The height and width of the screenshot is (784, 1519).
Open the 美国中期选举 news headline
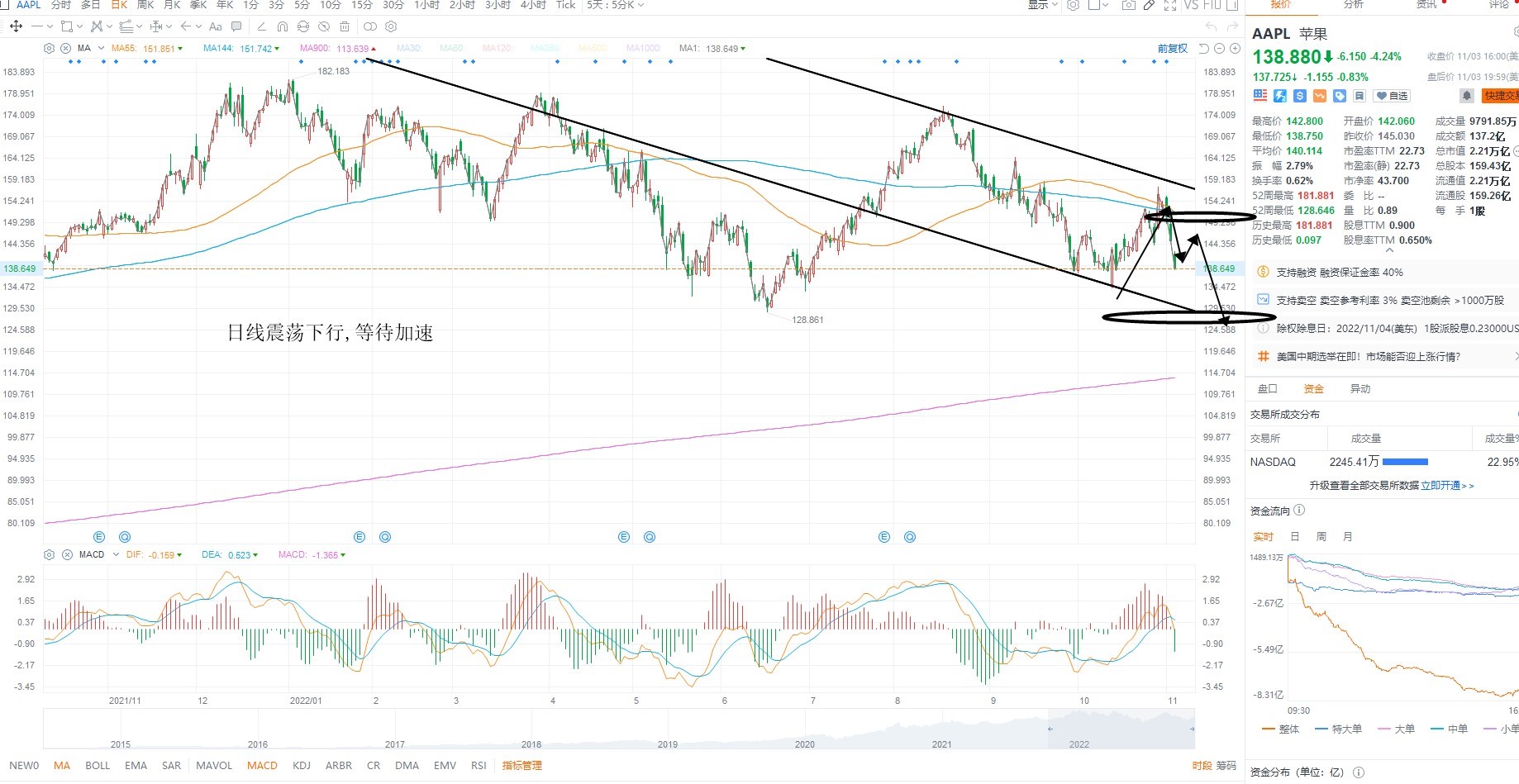point(1368,357)
